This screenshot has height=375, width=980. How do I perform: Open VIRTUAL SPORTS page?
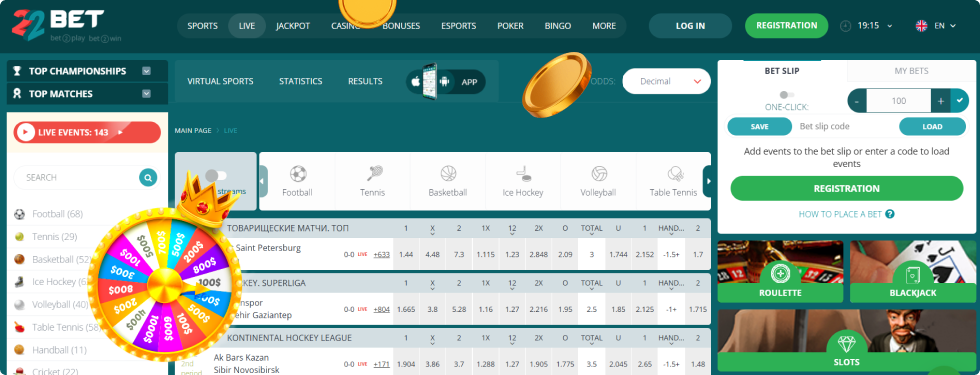(x=221, y=81)
